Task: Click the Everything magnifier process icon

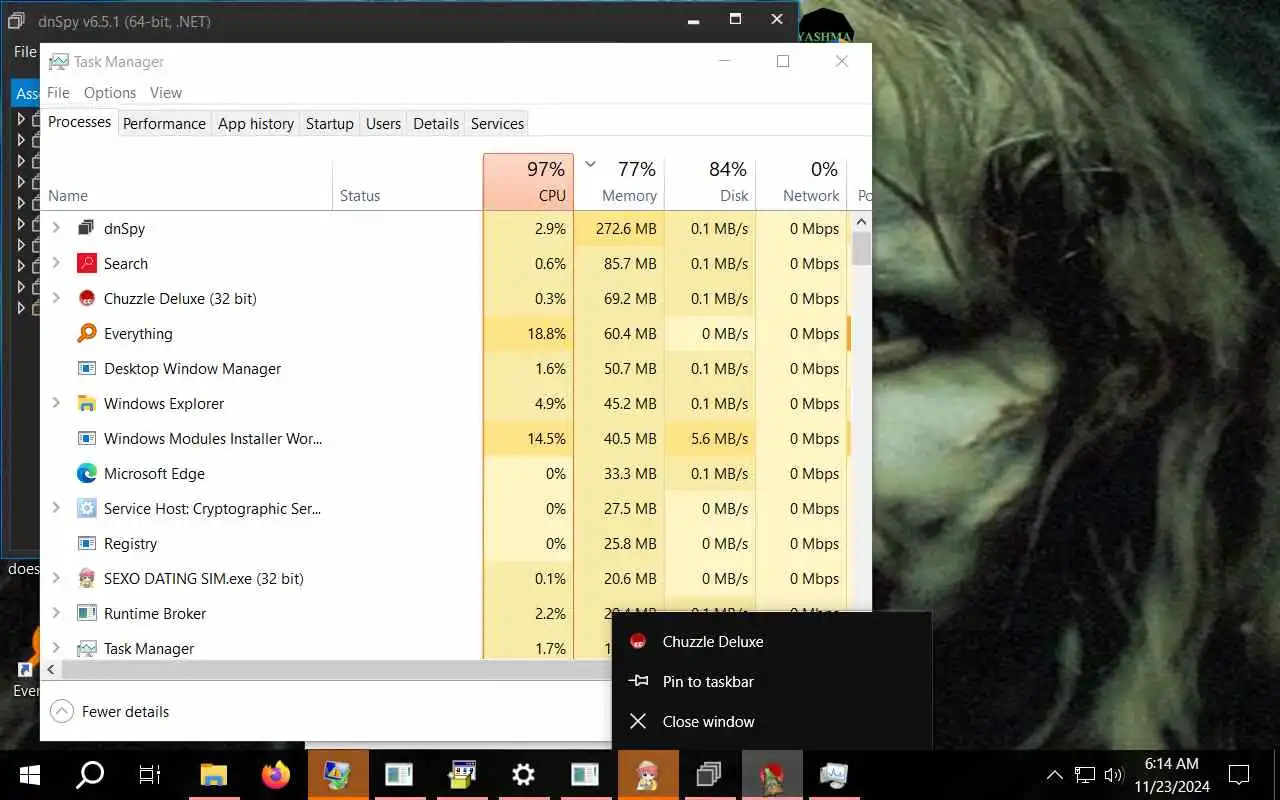Action: (x=86, y=333)
